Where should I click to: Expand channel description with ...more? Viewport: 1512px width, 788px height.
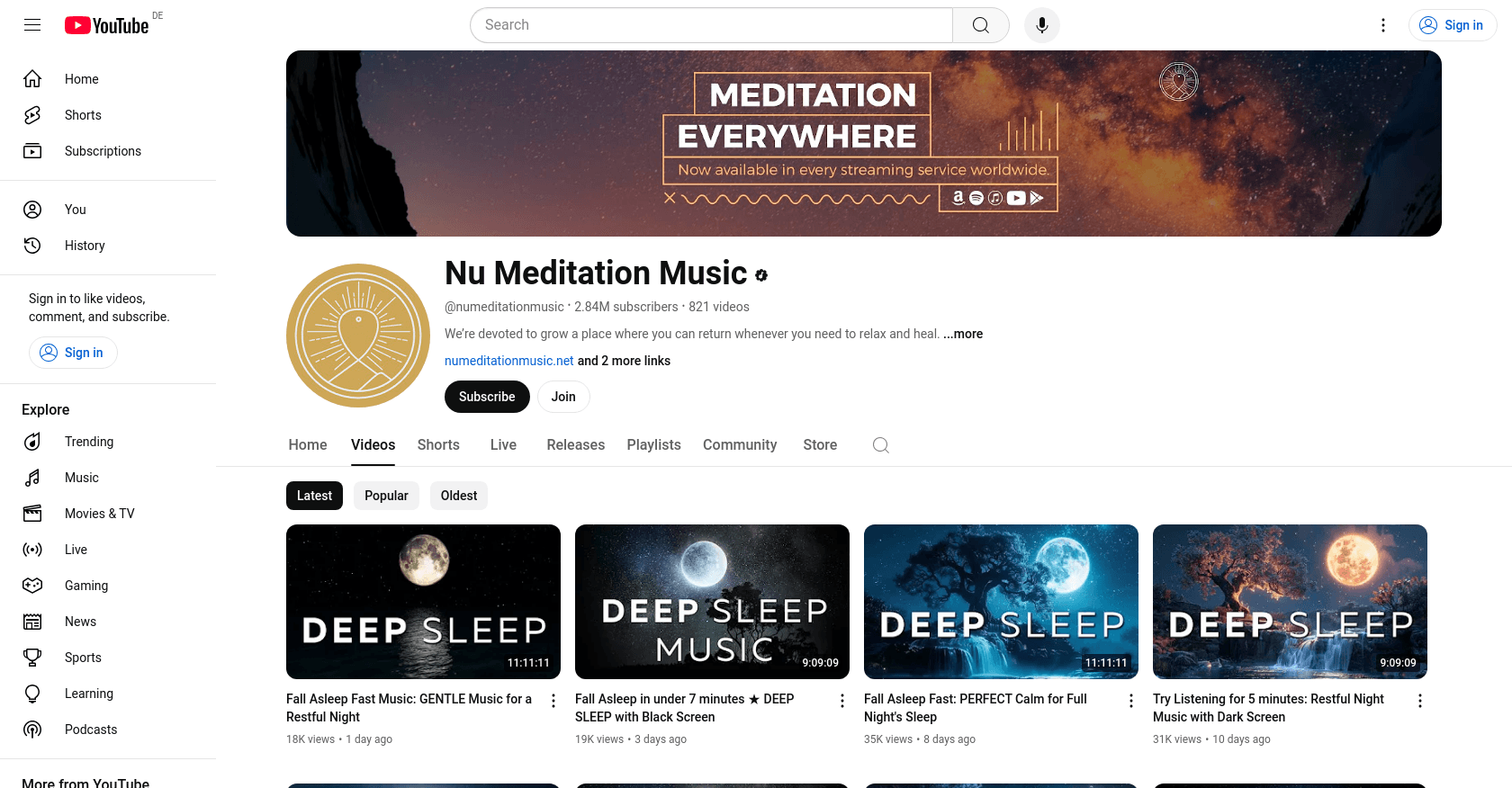pos(963,334)
